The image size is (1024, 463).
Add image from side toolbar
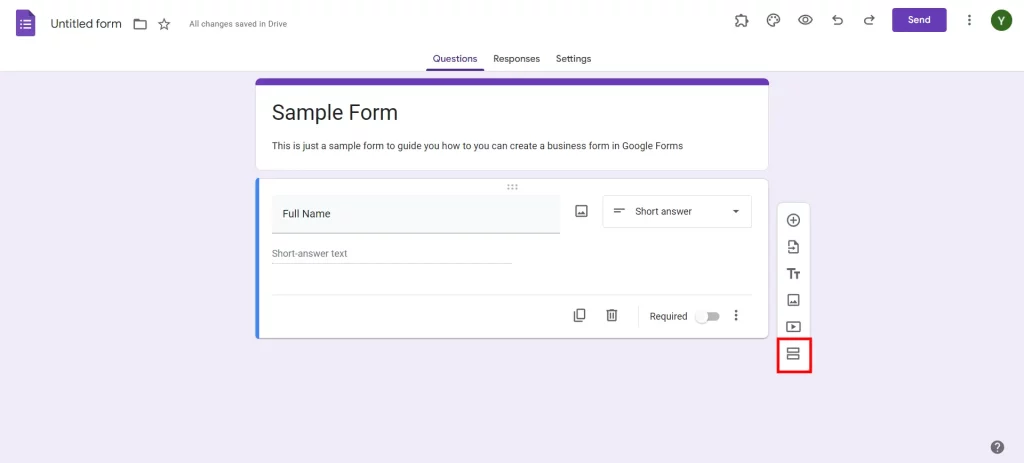point(793,300)
